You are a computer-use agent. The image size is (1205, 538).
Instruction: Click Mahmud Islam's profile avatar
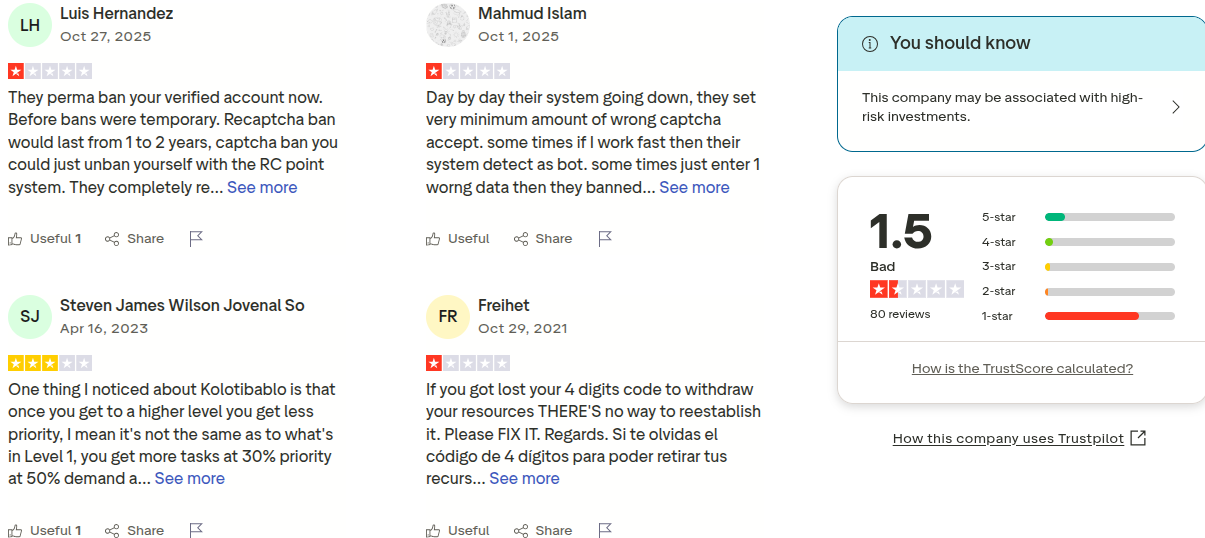448,25
